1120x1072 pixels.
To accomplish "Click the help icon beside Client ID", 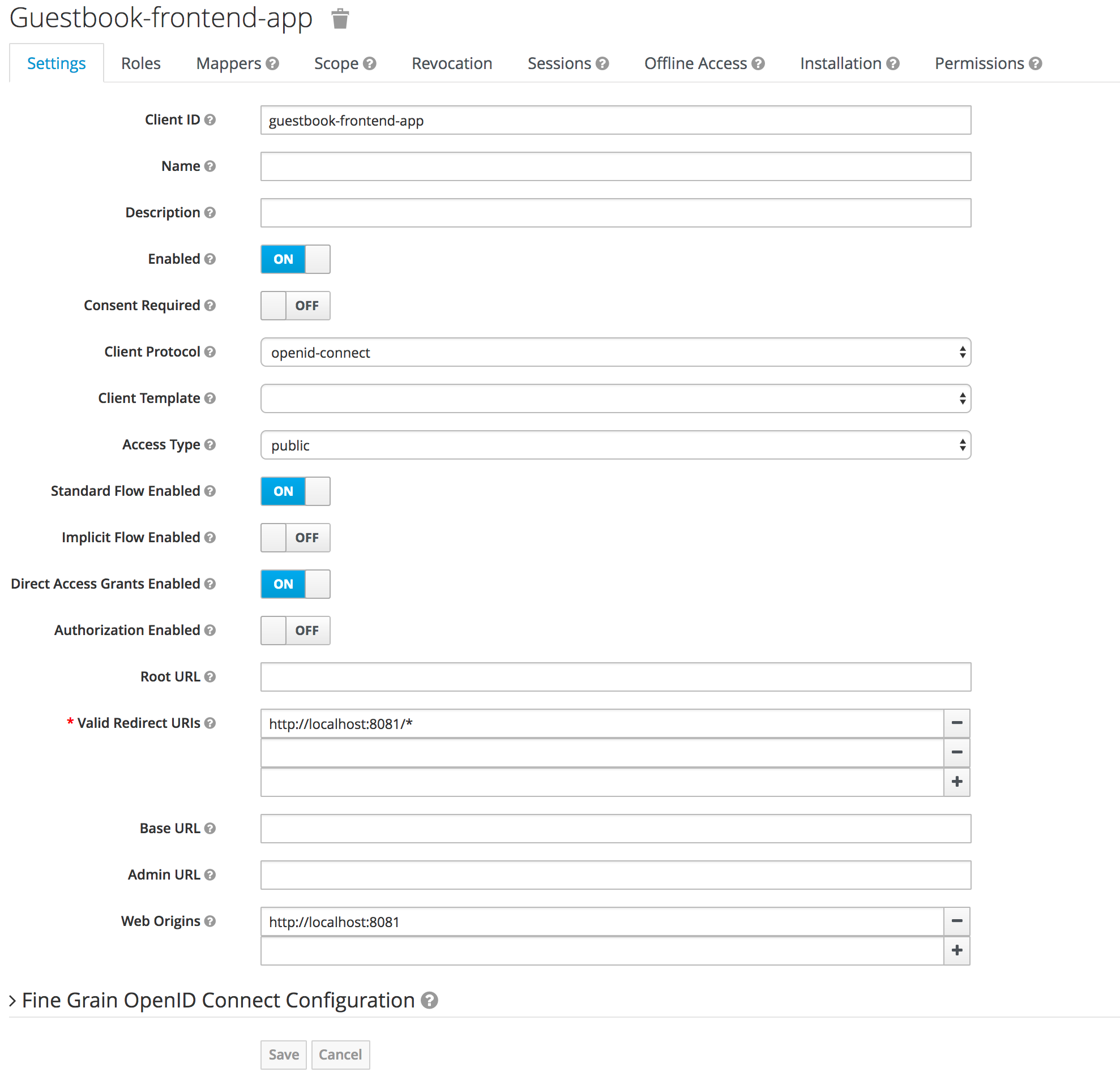I will [210, 120].
